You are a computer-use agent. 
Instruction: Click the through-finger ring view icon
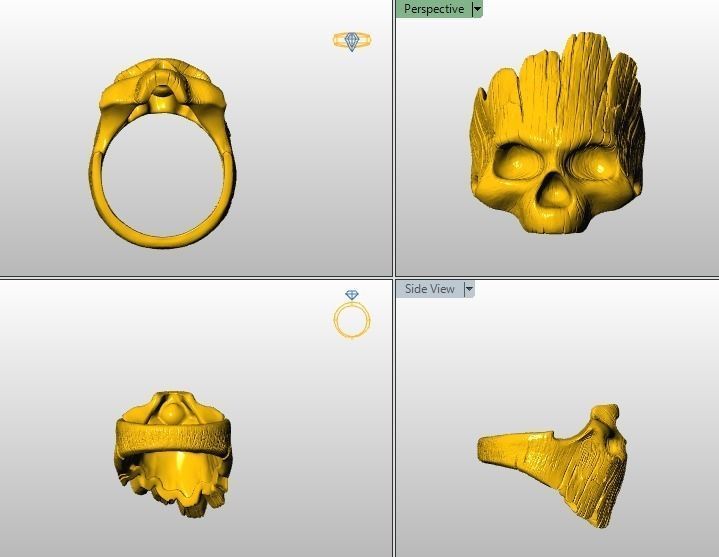[x=352, y=315]
